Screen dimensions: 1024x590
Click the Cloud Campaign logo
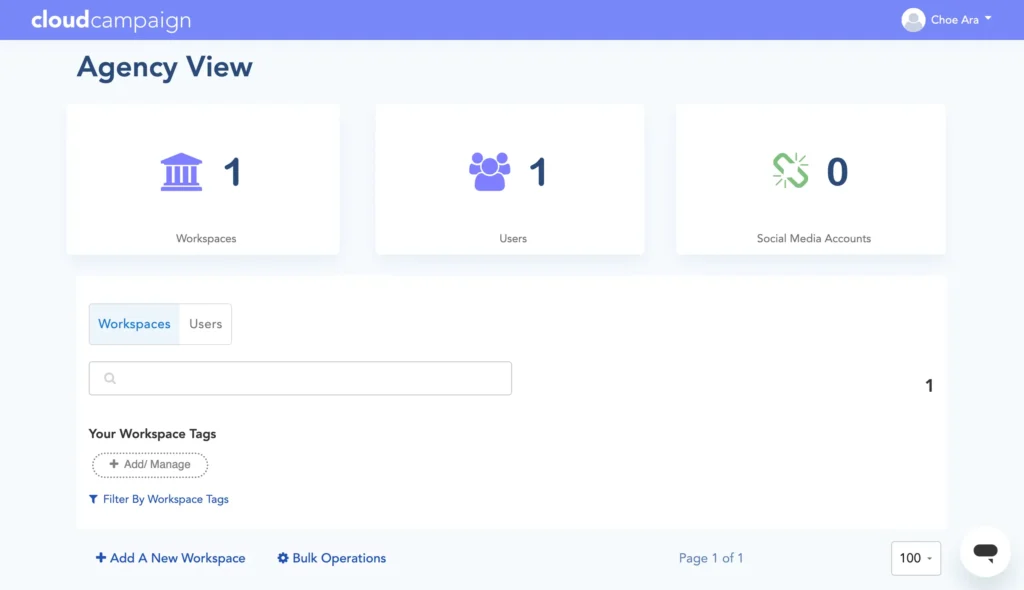(x=111, y=20)
